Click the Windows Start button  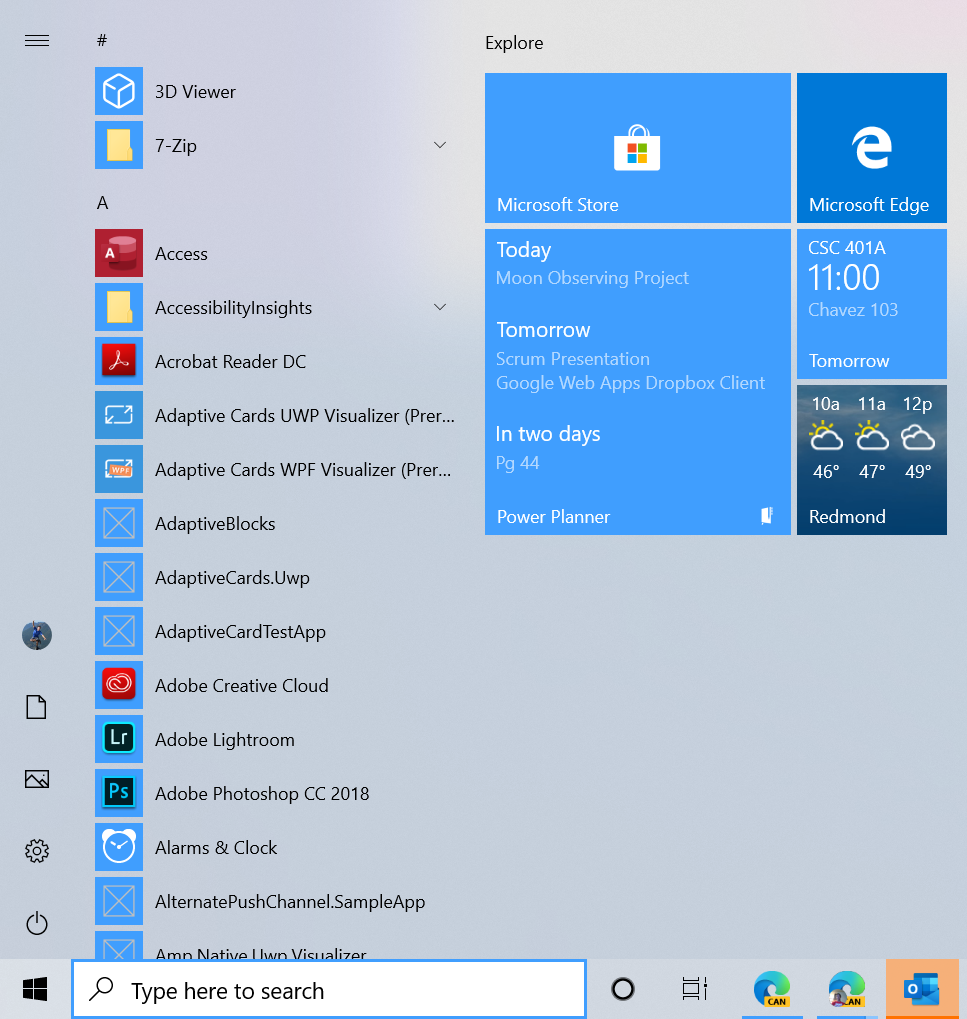35,989
